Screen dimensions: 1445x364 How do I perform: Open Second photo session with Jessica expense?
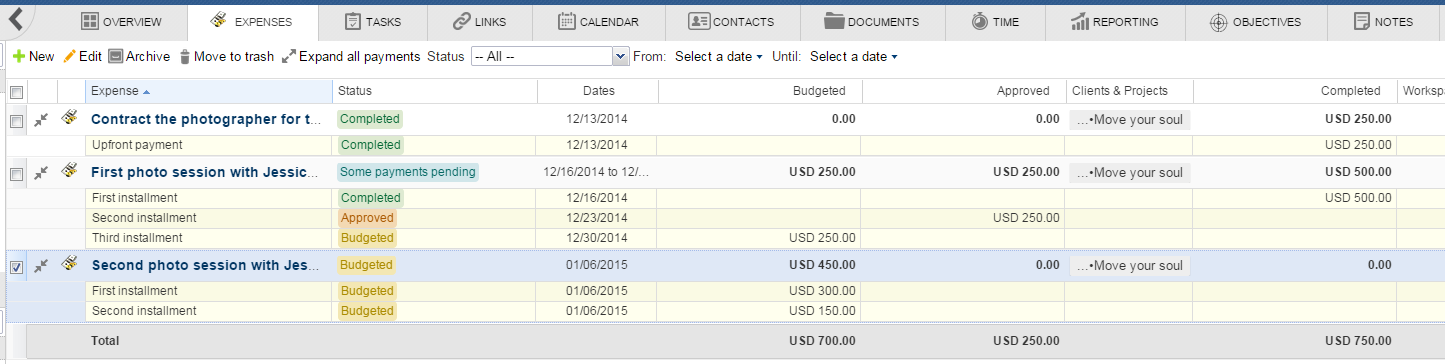coord(207,265)
